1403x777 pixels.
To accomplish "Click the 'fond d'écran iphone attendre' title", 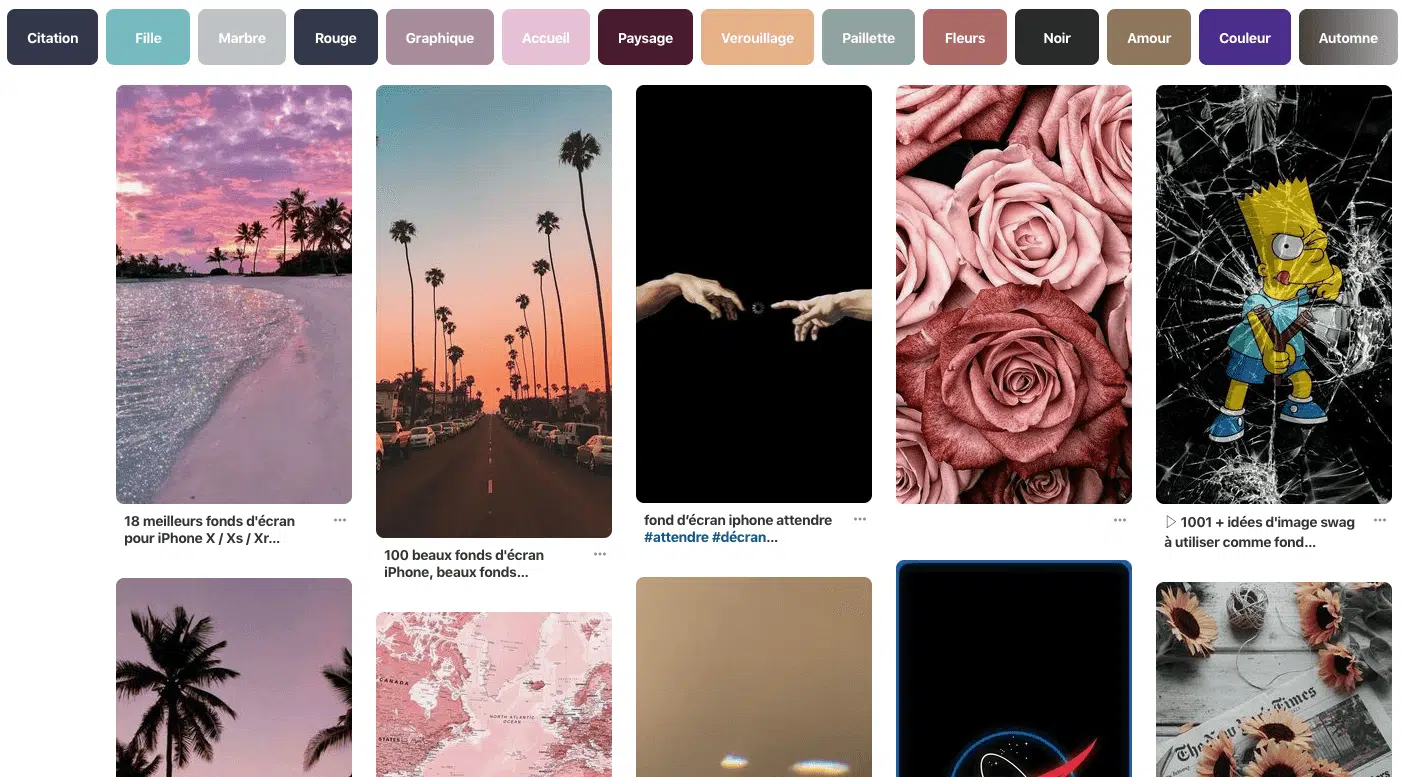I will [738, 520].
